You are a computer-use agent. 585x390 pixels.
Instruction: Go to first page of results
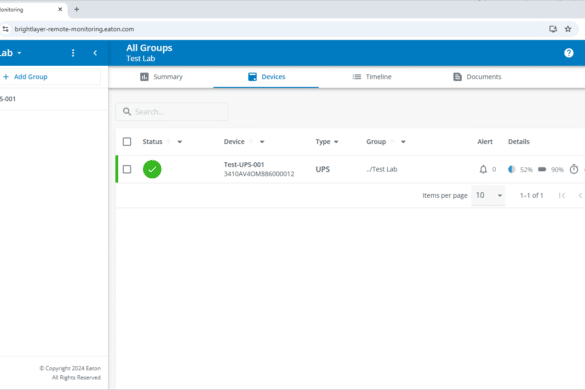562,195
